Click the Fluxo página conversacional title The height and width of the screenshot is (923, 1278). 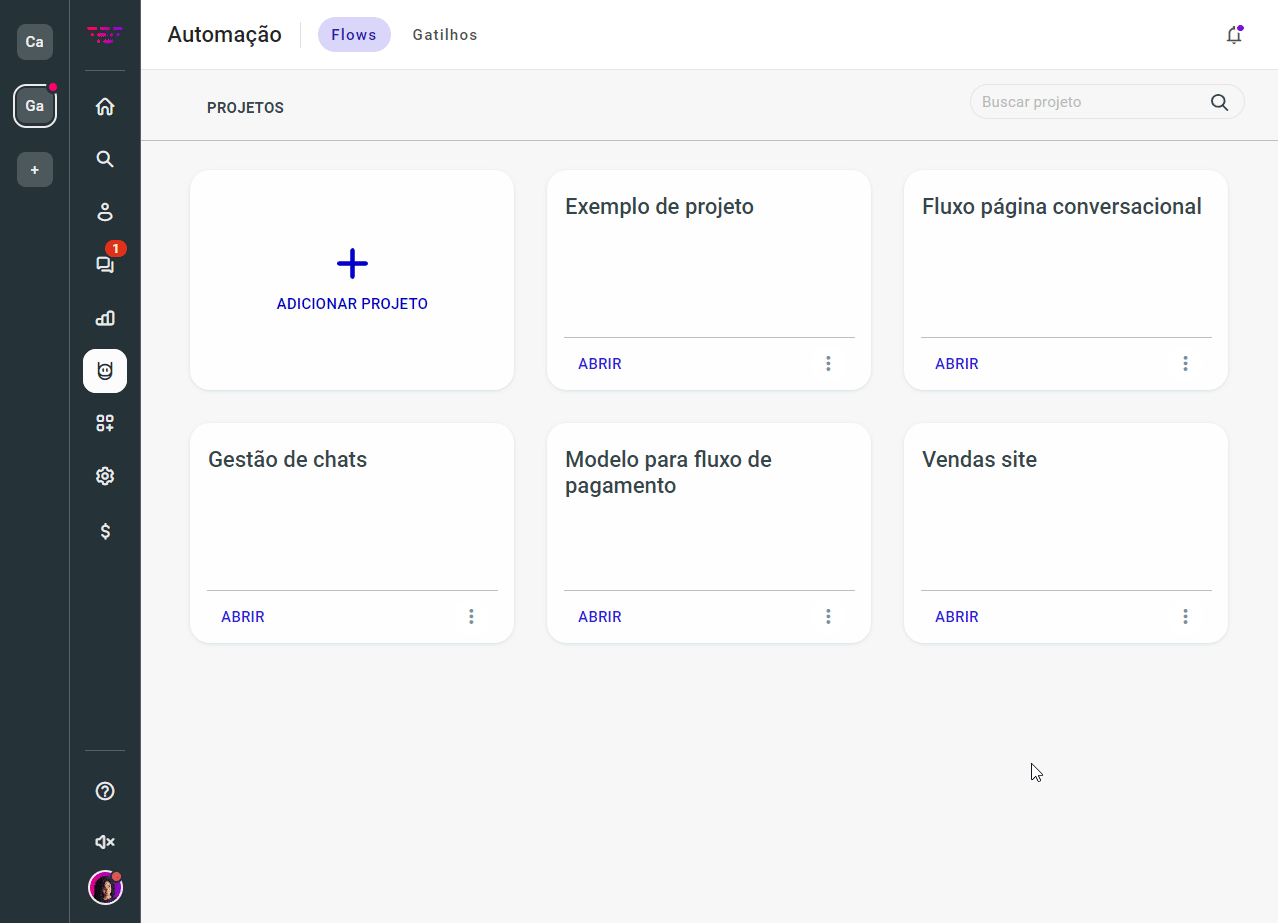point(1062,207)
